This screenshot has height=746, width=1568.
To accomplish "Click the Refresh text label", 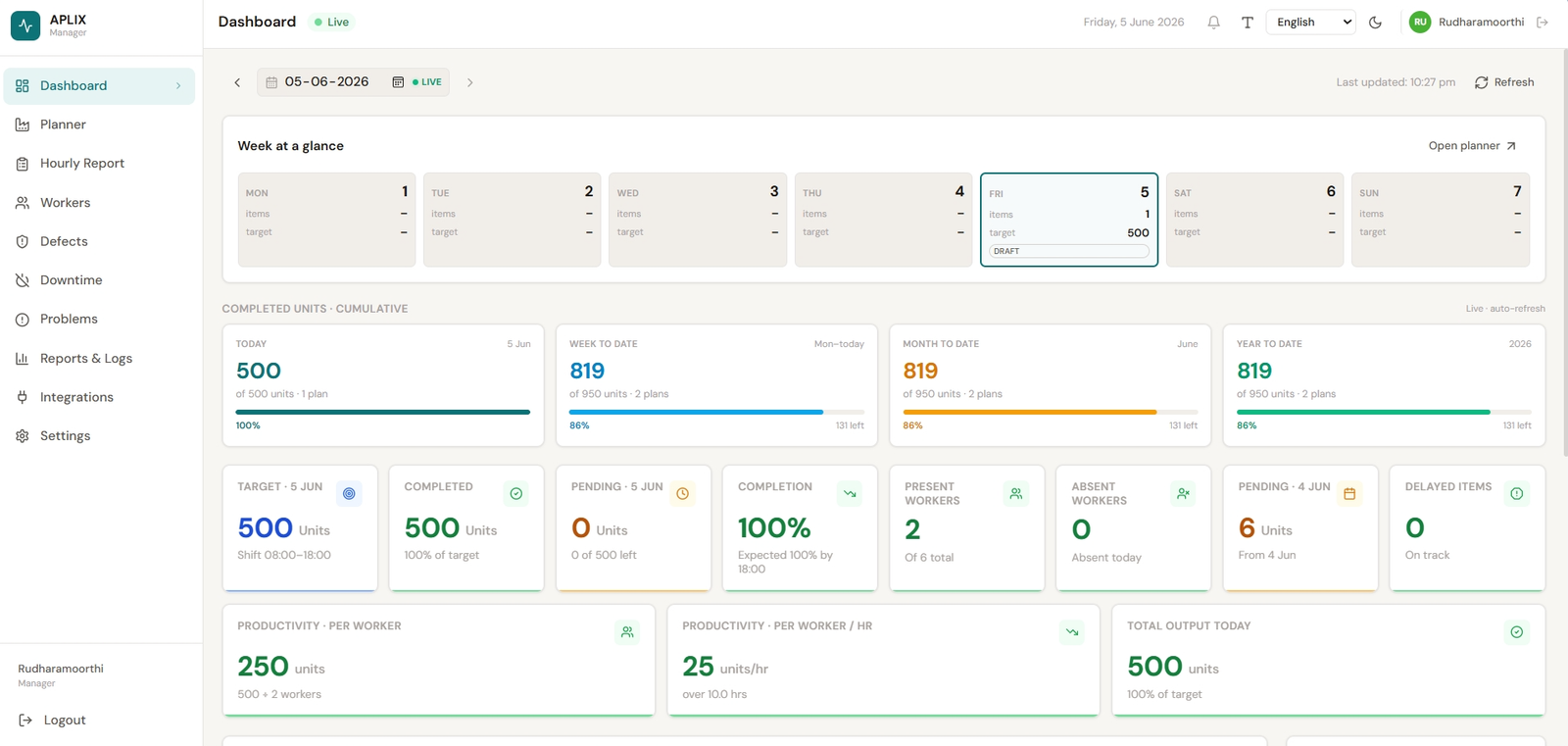I will pyautogui.click(x=1514, y=82).
